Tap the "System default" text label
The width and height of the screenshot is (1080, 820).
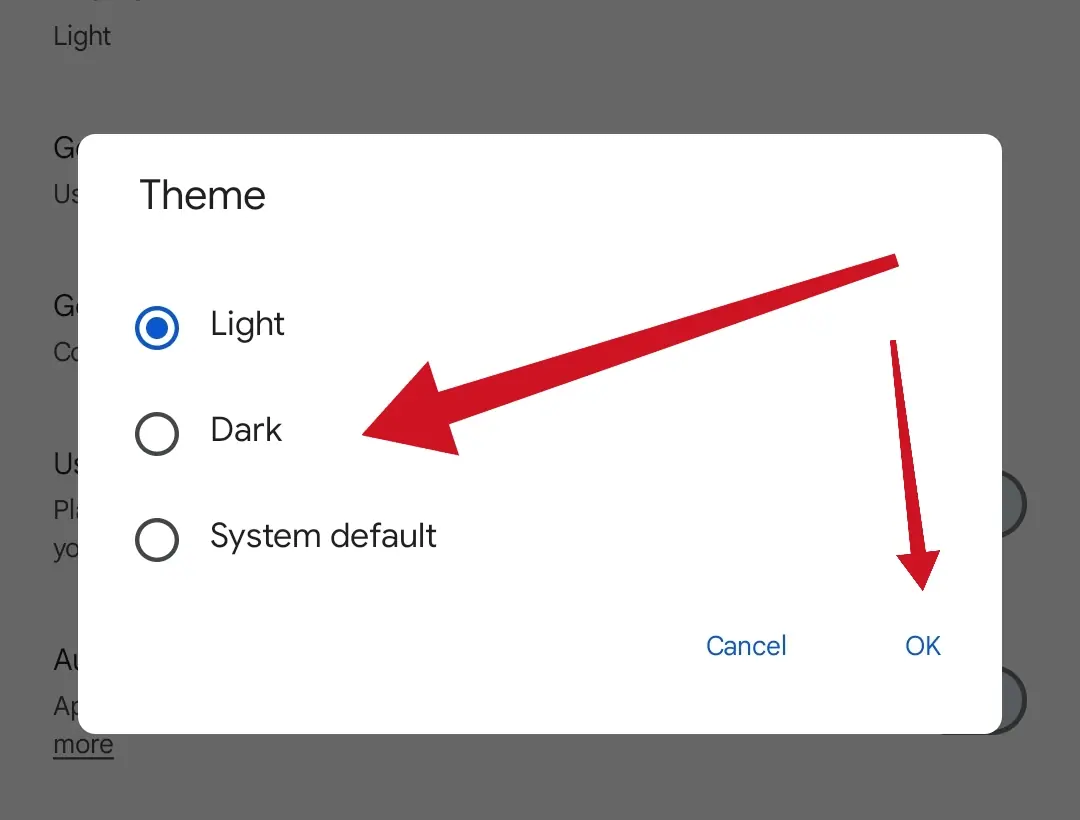coord(323,536)
